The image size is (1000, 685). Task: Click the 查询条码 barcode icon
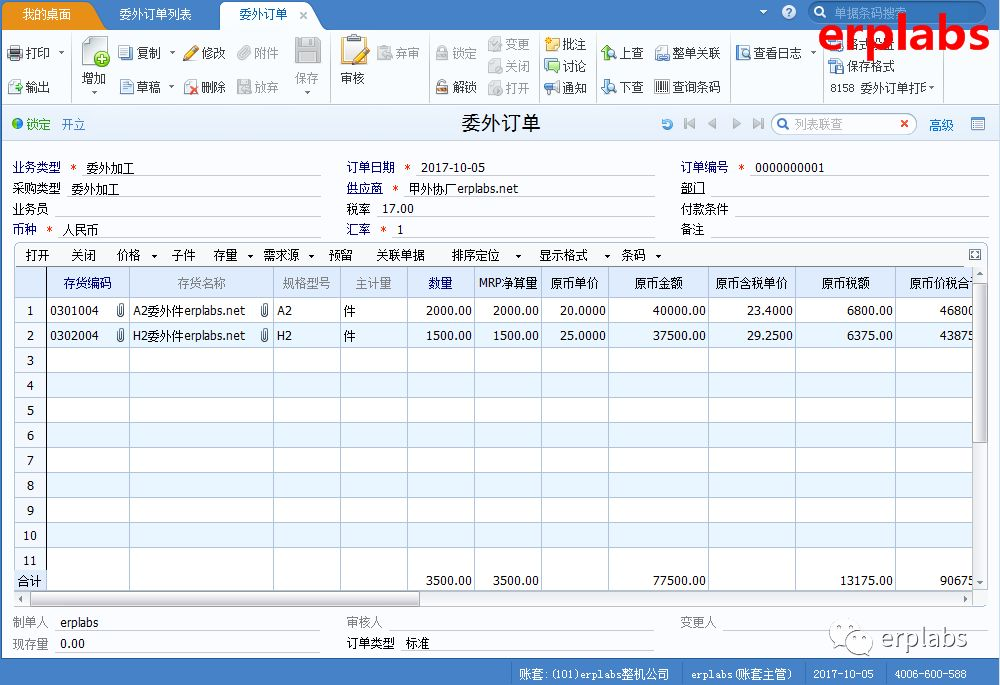pos(662,87)
